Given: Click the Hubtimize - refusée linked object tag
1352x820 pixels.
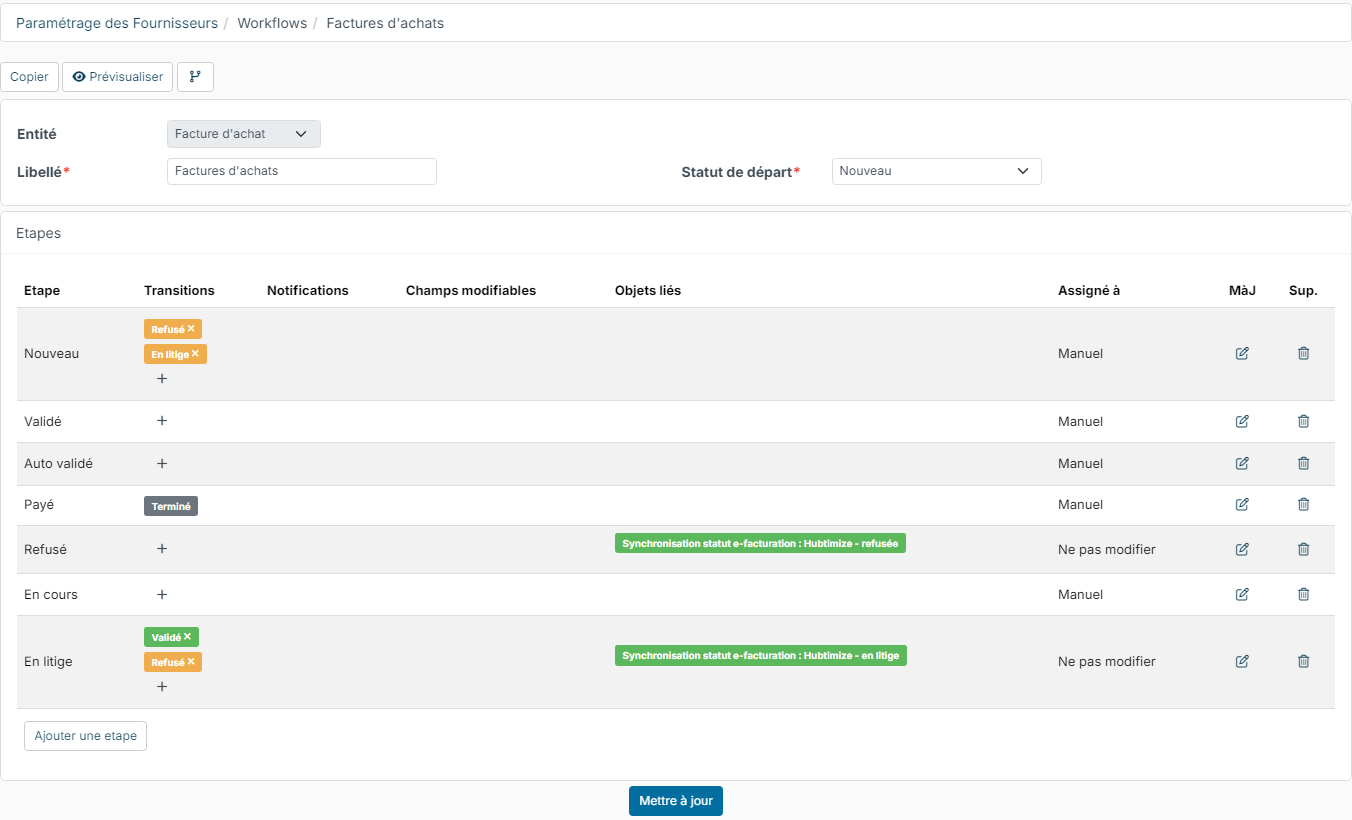Looking at the screenshot, I should [x=760, y=543].
